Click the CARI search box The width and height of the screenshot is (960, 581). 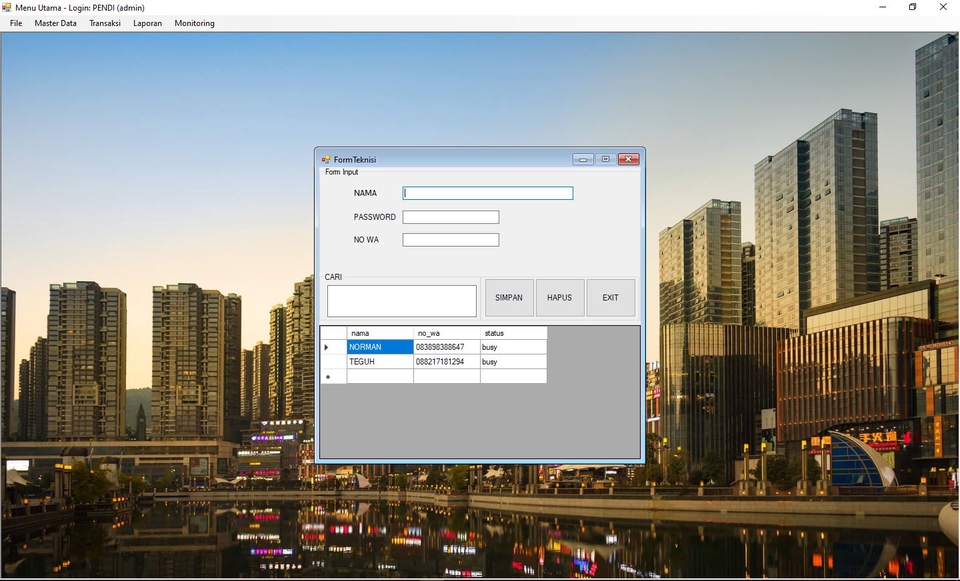[401, 301]
